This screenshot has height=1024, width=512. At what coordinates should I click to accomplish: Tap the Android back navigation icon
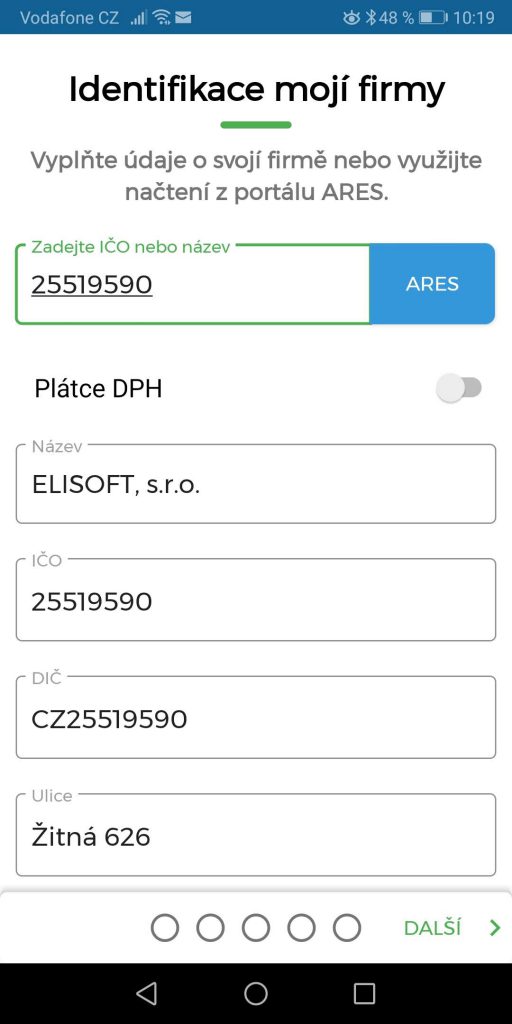[146, 993]
